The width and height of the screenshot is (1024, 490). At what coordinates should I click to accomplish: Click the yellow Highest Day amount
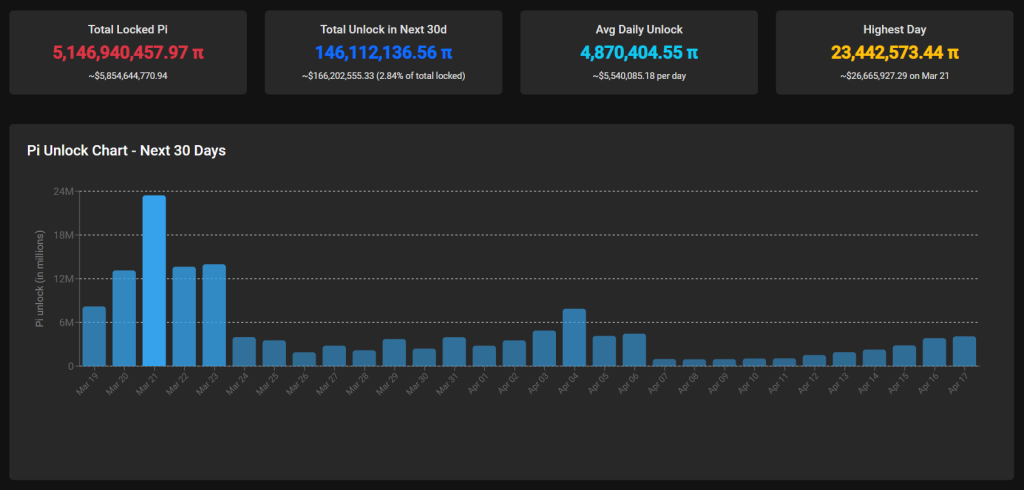894,52
